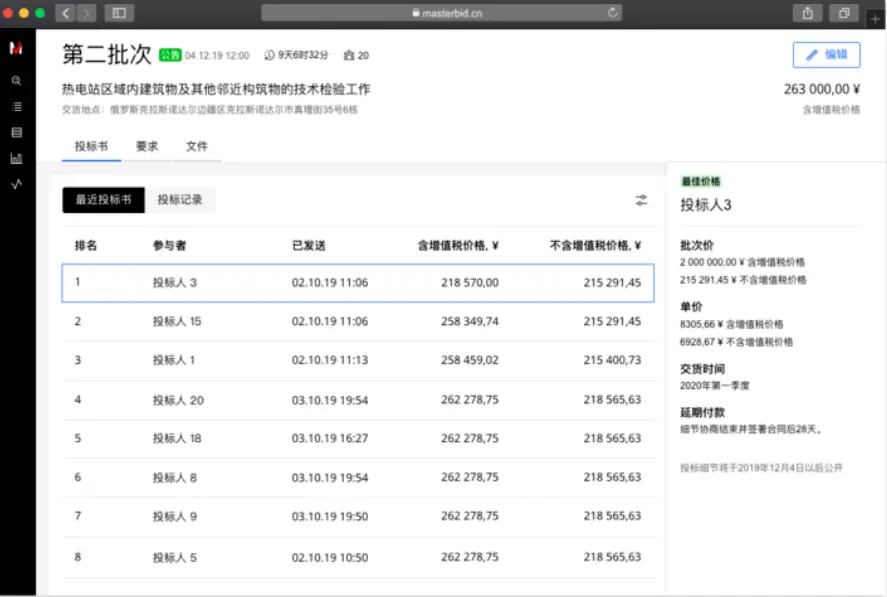Go forward with the browser arrow

point(86,13)
